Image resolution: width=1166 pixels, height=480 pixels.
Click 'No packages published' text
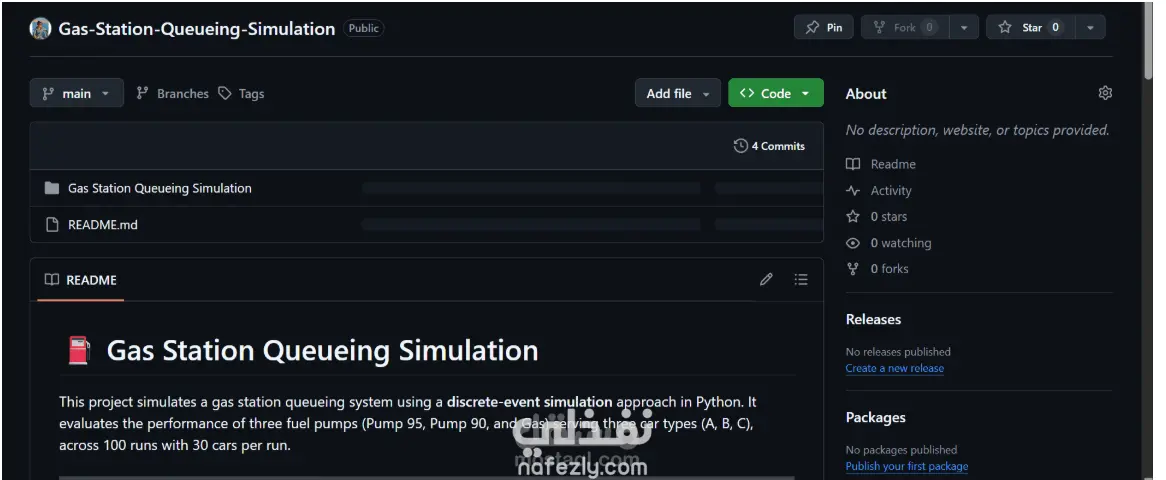pyautogui.click(x=901, y=450)
